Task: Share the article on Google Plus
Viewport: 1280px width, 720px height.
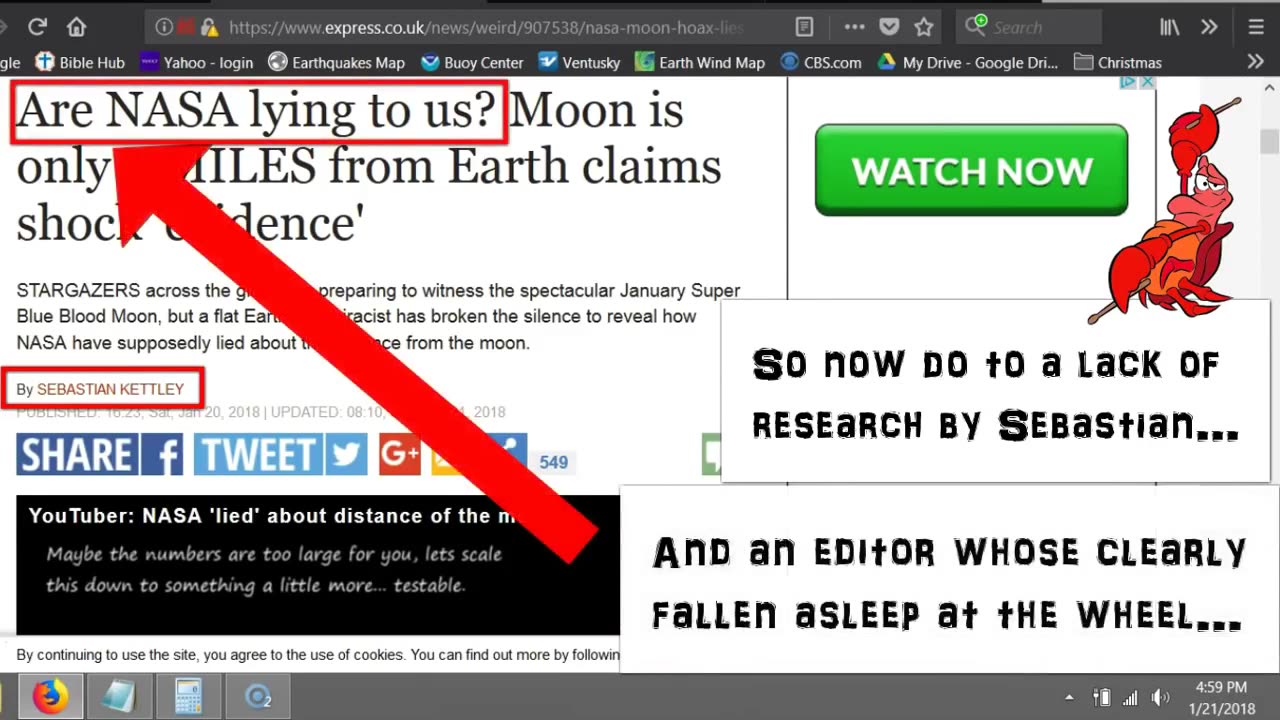Action: tap(400, 455)
